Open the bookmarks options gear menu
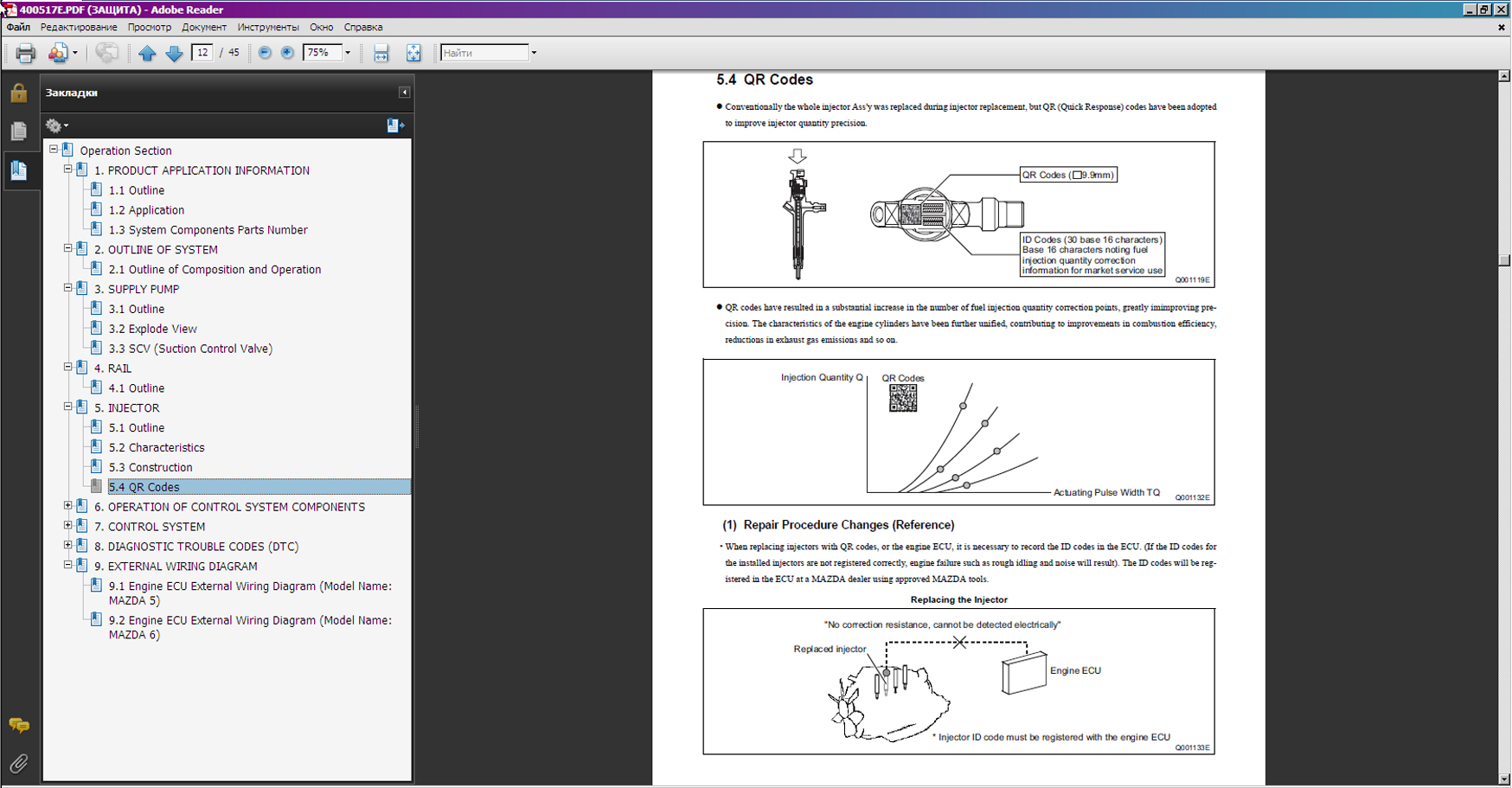Viewport: 1512px width, 788px height. tap(56, 125)
